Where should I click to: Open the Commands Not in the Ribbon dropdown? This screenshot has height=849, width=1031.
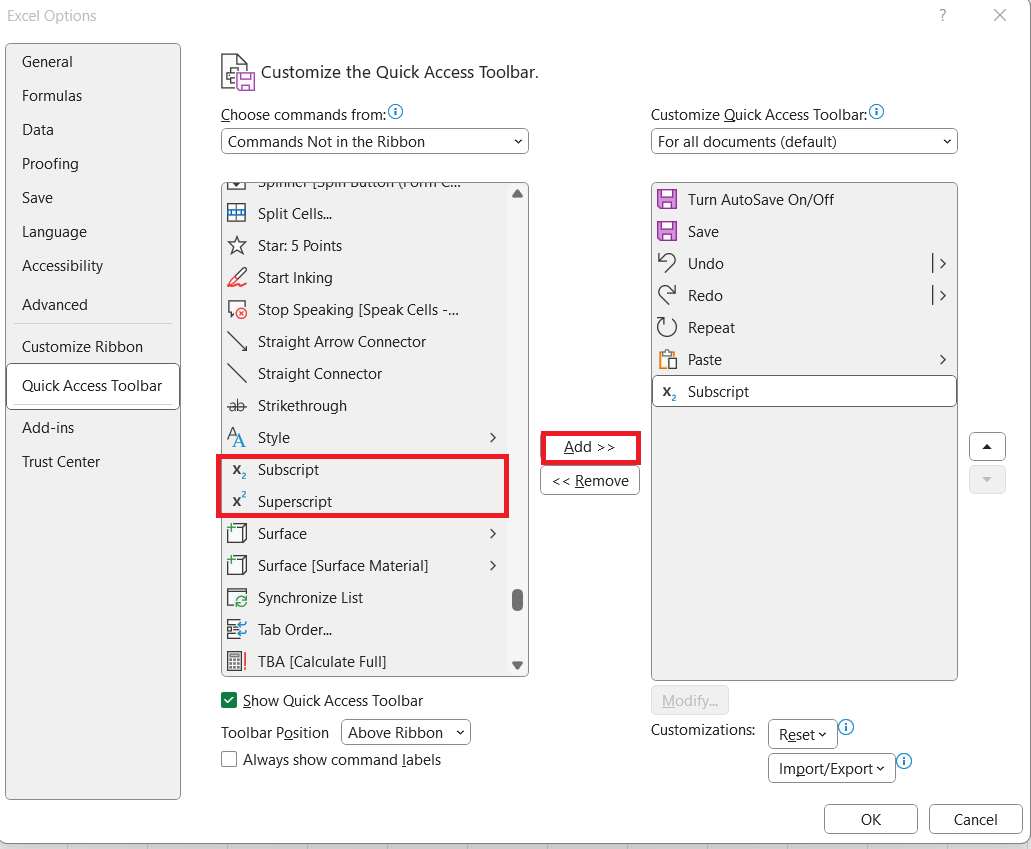(375, 141)
